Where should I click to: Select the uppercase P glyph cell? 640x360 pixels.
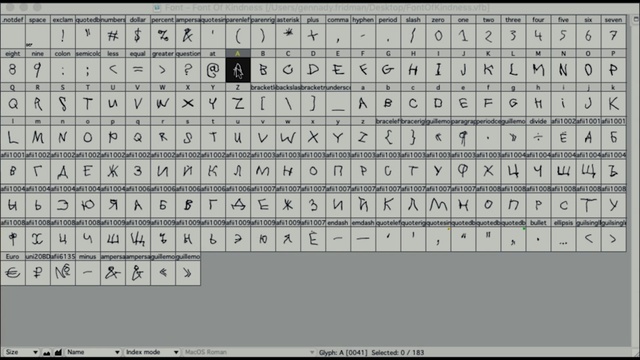[x=613, y=66]
